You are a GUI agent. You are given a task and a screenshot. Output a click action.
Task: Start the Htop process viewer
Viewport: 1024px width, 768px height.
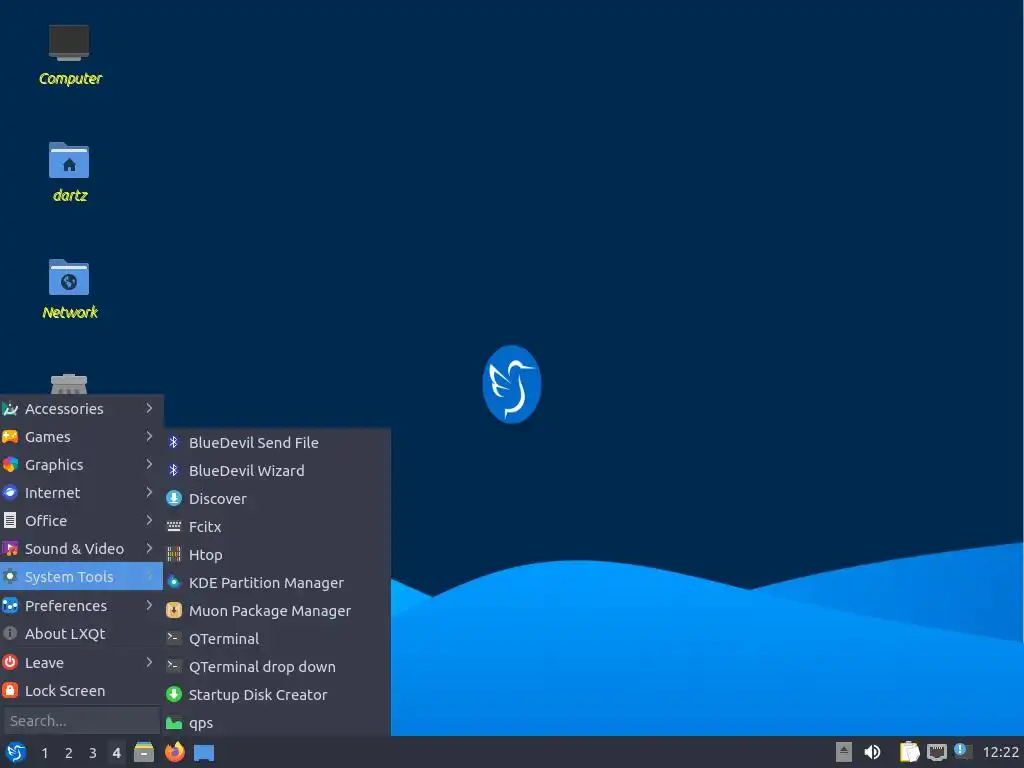pyautogui.click(x=278, y=555)
